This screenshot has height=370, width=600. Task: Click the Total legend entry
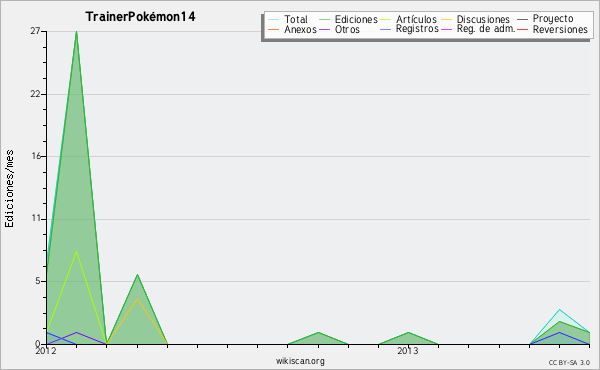click(x=296, y=19)
